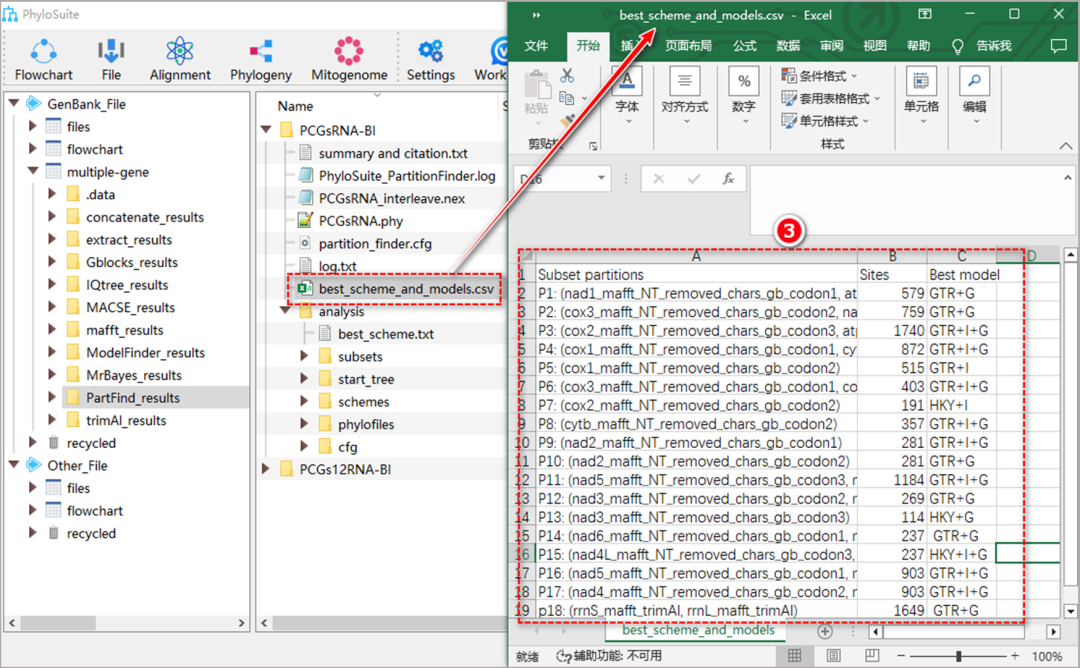This screenshot has width=1080, height=668.
Task: Click the insert function fx icon
Action: [728, 179]
